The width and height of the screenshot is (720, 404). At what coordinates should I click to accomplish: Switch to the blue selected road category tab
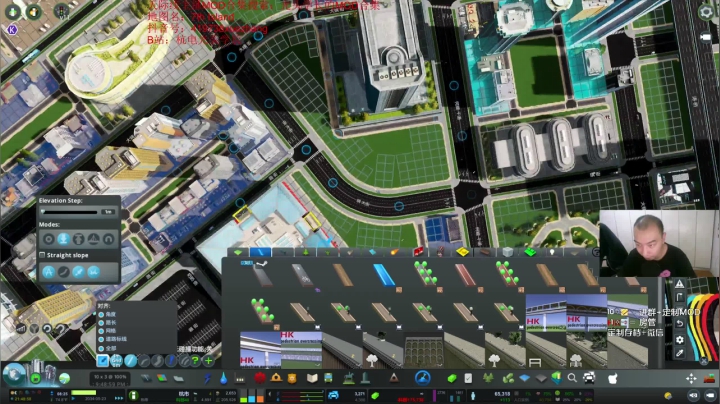[260, 252]
